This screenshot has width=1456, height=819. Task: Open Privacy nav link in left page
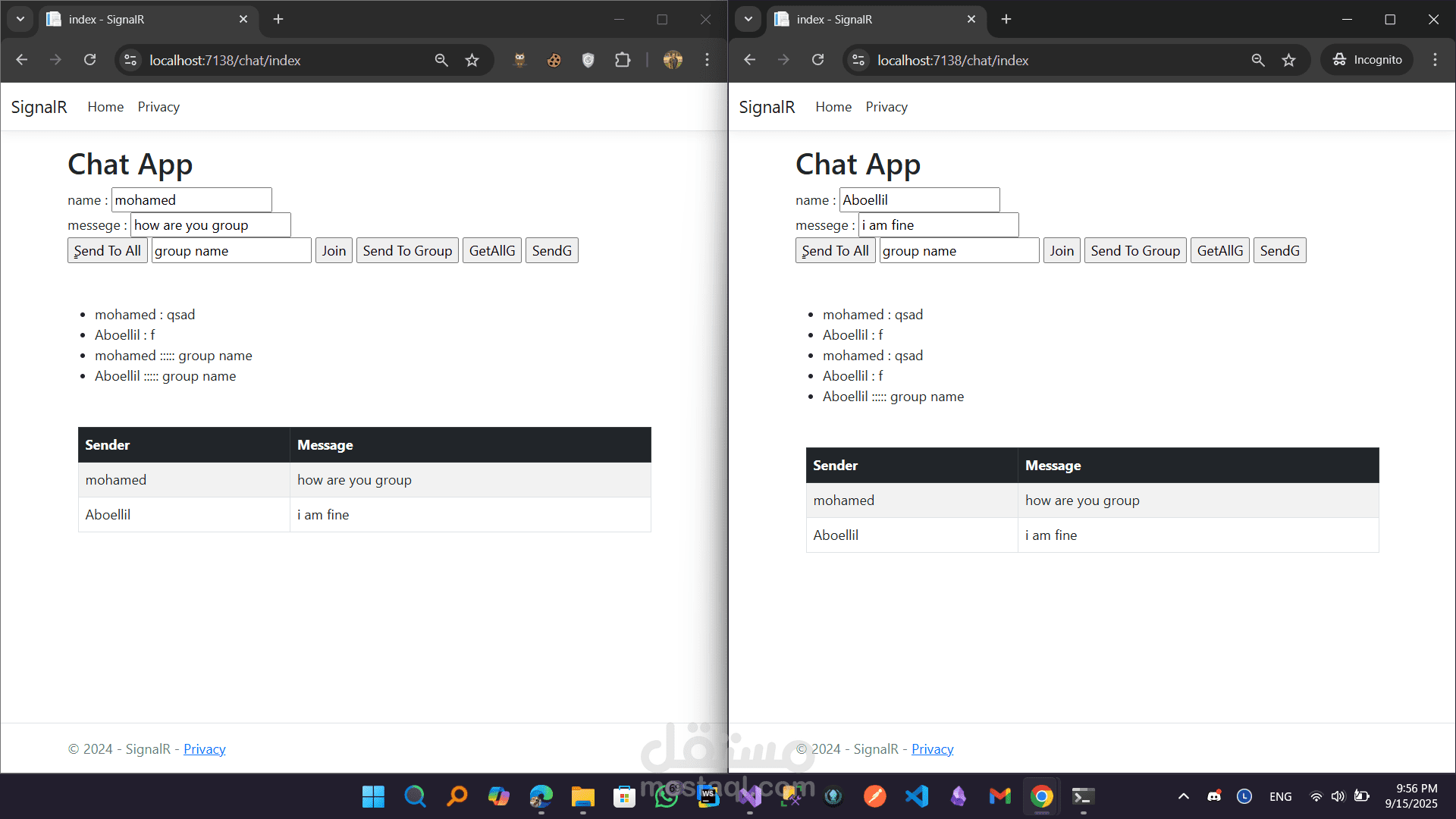tap(158, 107)
